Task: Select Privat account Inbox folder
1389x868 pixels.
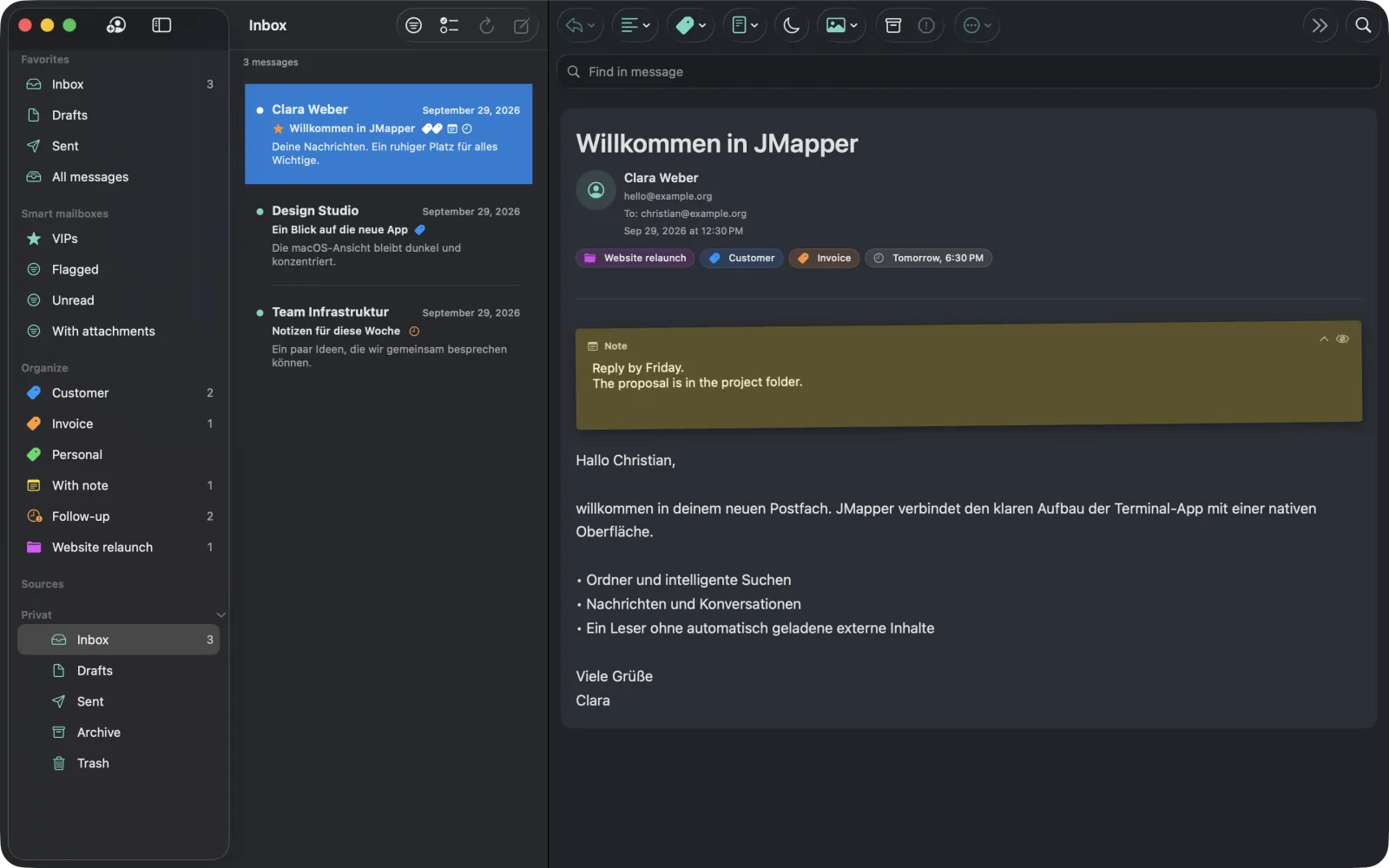Action: 119,640
